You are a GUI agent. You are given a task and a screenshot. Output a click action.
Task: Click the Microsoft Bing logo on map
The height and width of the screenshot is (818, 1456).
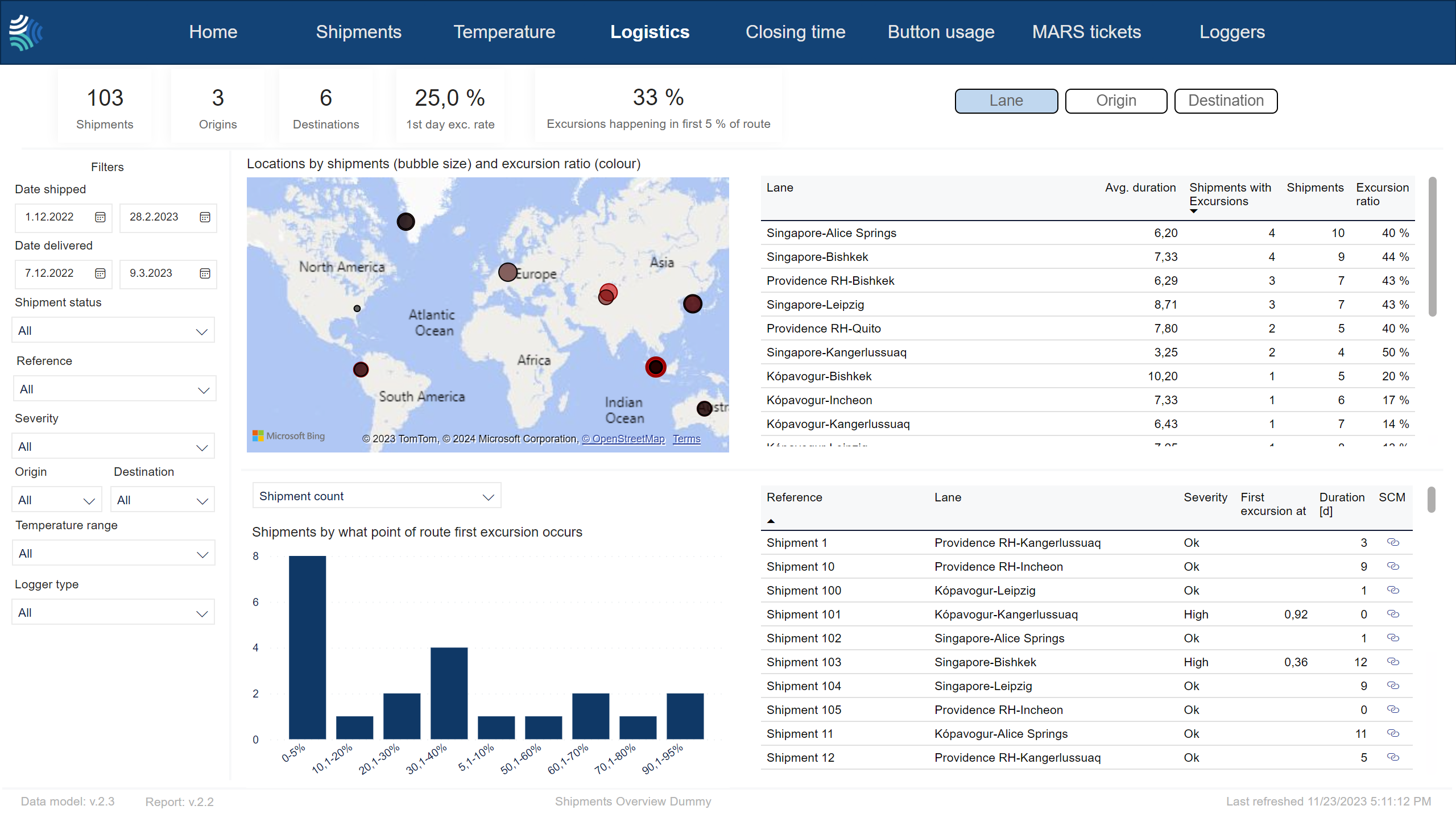coord(289,436)
